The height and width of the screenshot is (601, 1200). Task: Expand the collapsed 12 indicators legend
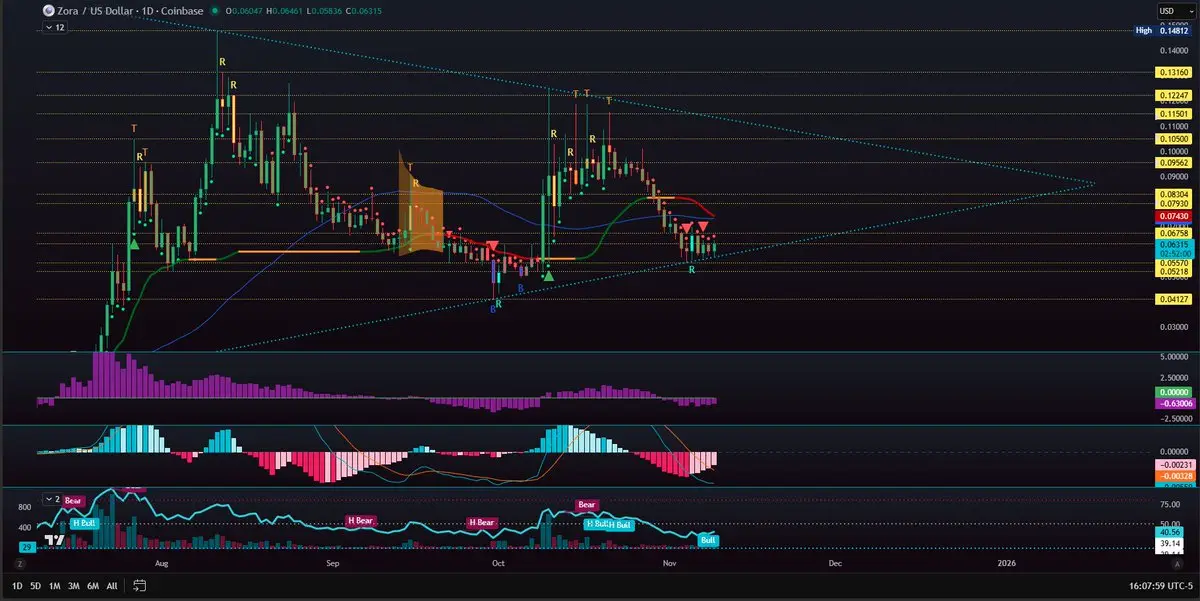click(x=55, y=28)
